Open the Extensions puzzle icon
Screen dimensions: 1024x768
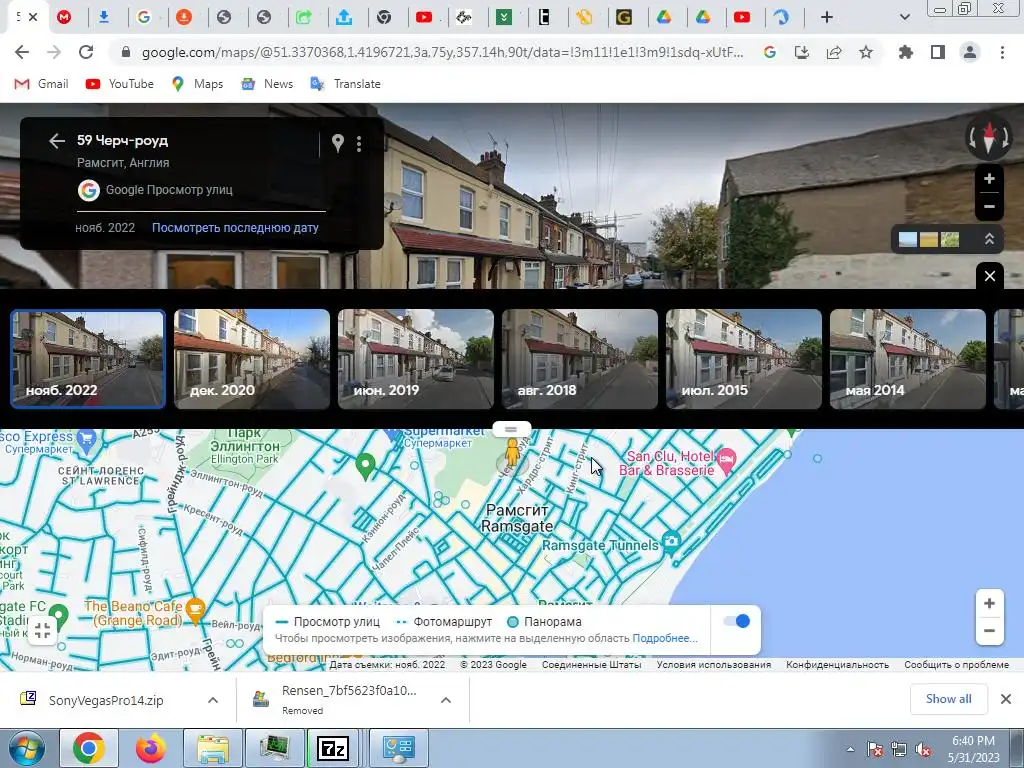pos(906,52)
